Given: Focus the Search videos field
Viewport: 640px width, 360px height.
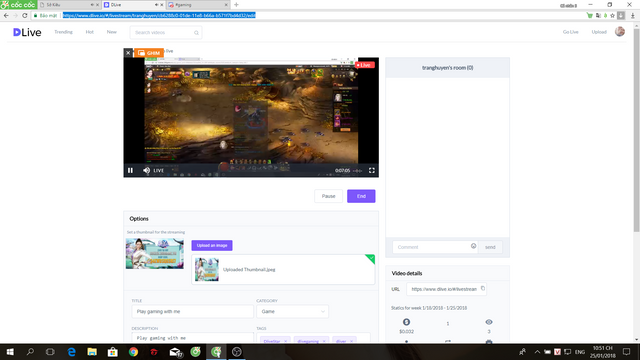Looking at the screenshot, I should click(165, 33).
